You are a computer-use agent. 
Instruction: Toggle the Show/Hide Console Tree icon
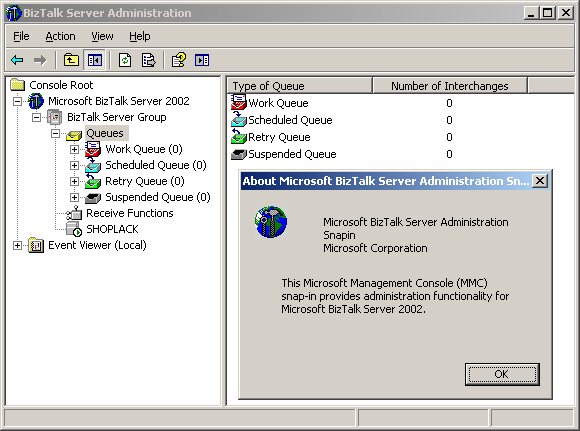pyautogui.click(x=95, y=60)
